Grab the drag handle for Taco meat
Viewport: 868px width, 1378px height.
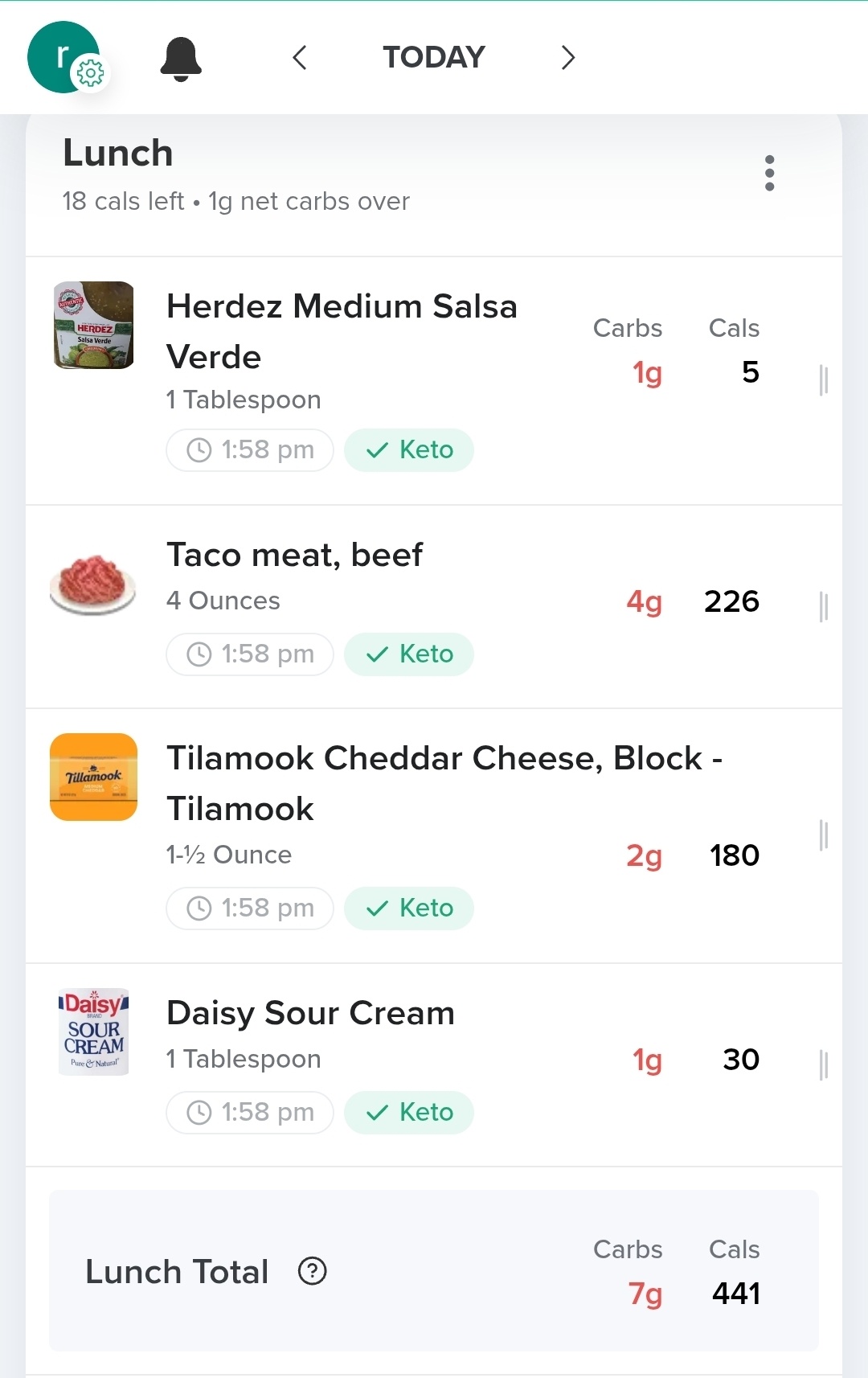[x=823, y=607]
